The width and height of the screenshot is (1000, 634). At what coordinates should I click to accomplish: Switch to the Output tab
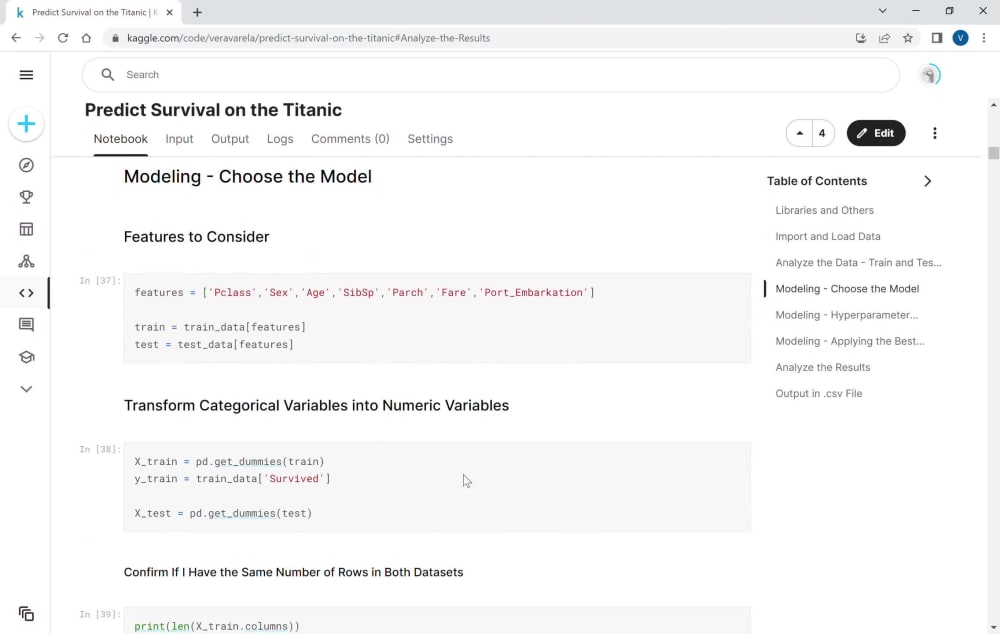point(230,139)
